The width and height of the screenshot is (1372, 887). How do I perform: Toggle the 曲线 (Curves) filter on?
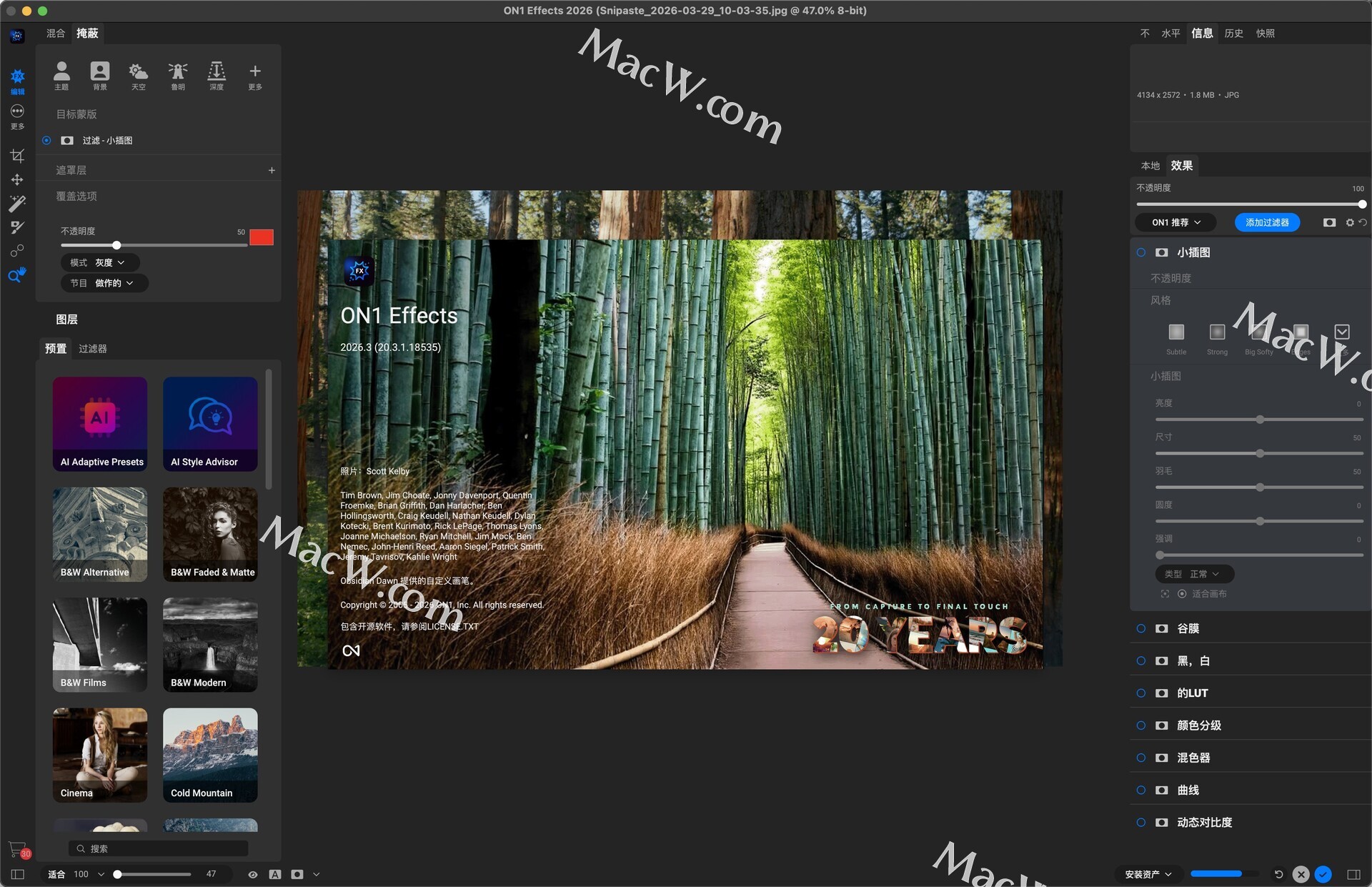[x=1140, y=790]
